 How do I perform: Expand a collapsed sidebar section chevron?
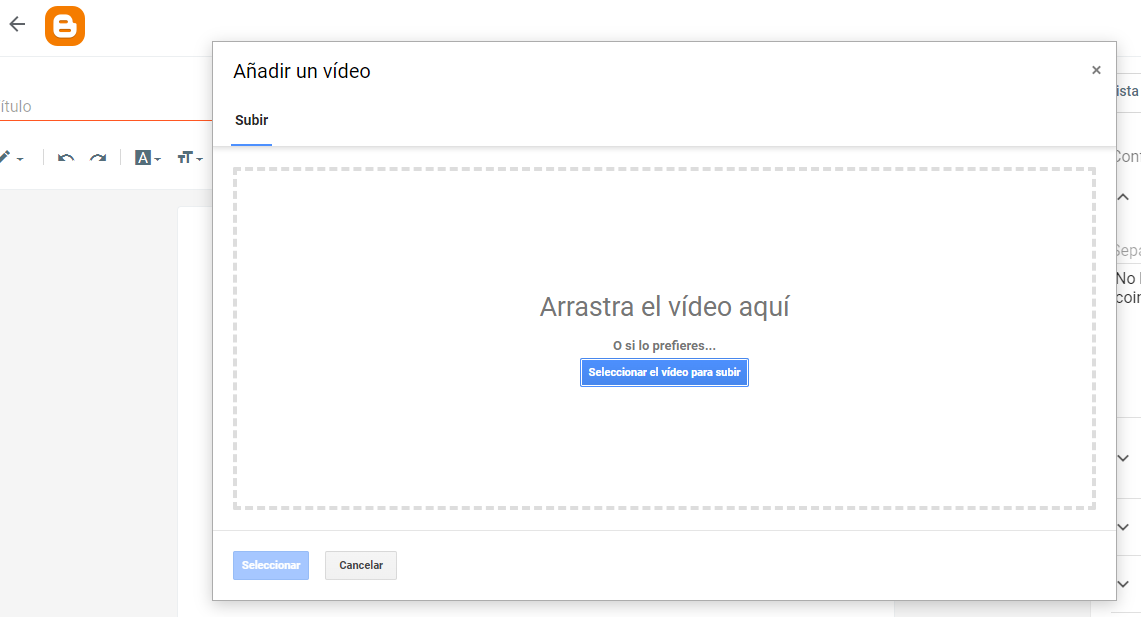(x=1122, y=457)
